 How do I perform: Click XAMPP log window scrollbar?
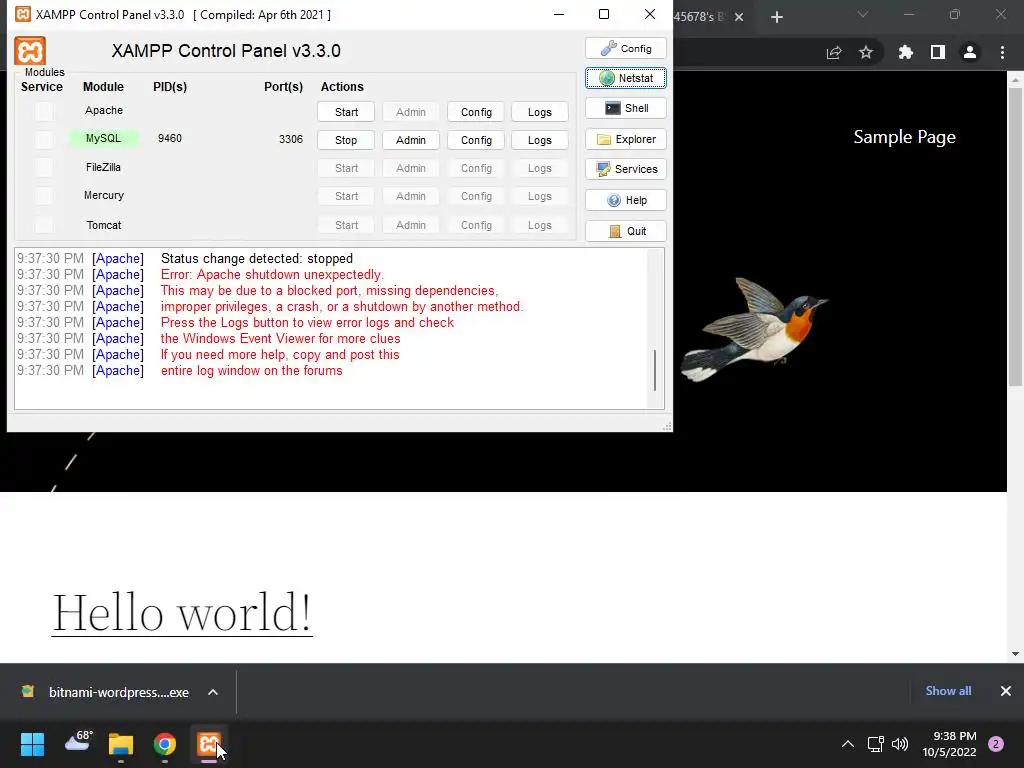[655, 370]
